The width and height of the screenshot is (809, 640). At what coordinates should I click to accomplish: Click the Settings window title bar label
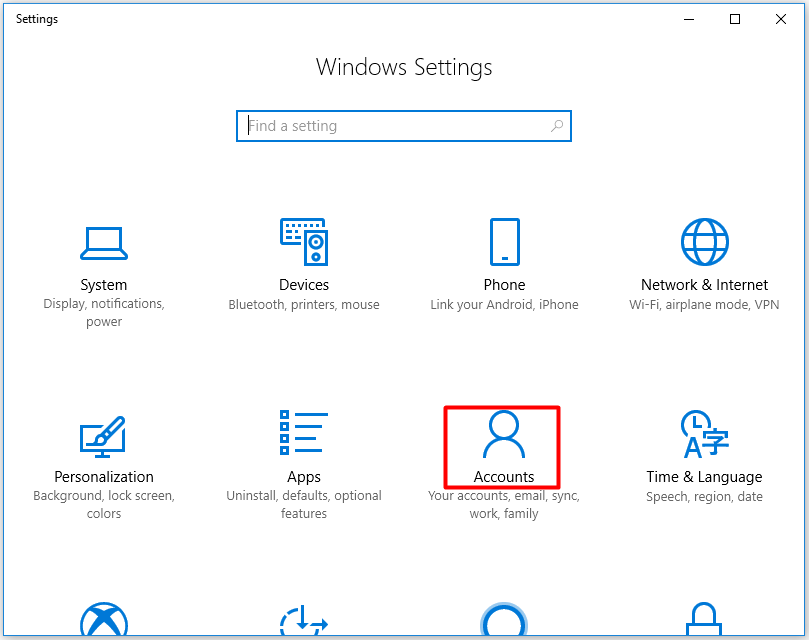pos(36,18)
